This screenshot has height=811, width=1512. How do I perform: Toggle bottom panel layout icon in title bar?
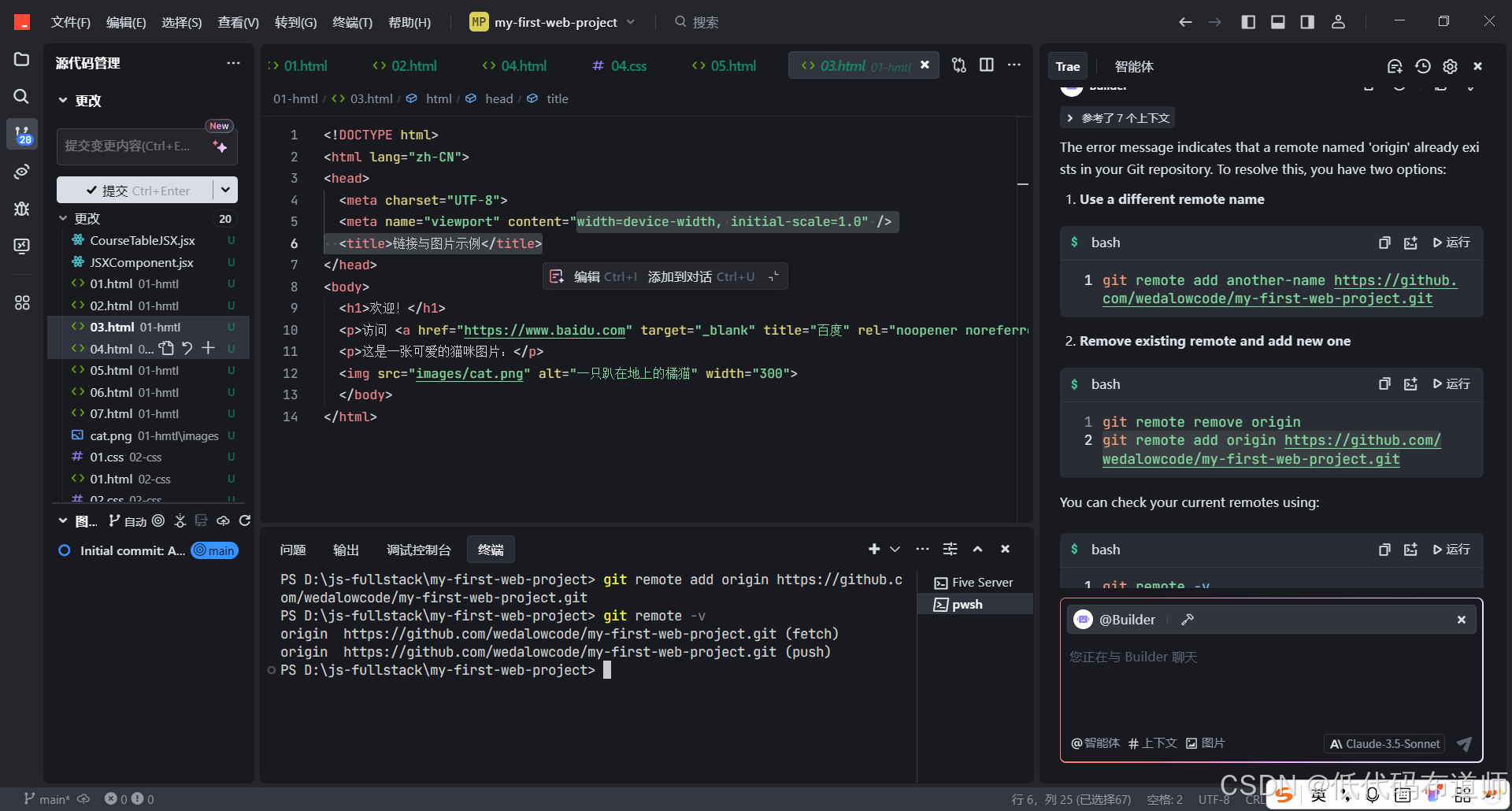[x=1278, y=22]
